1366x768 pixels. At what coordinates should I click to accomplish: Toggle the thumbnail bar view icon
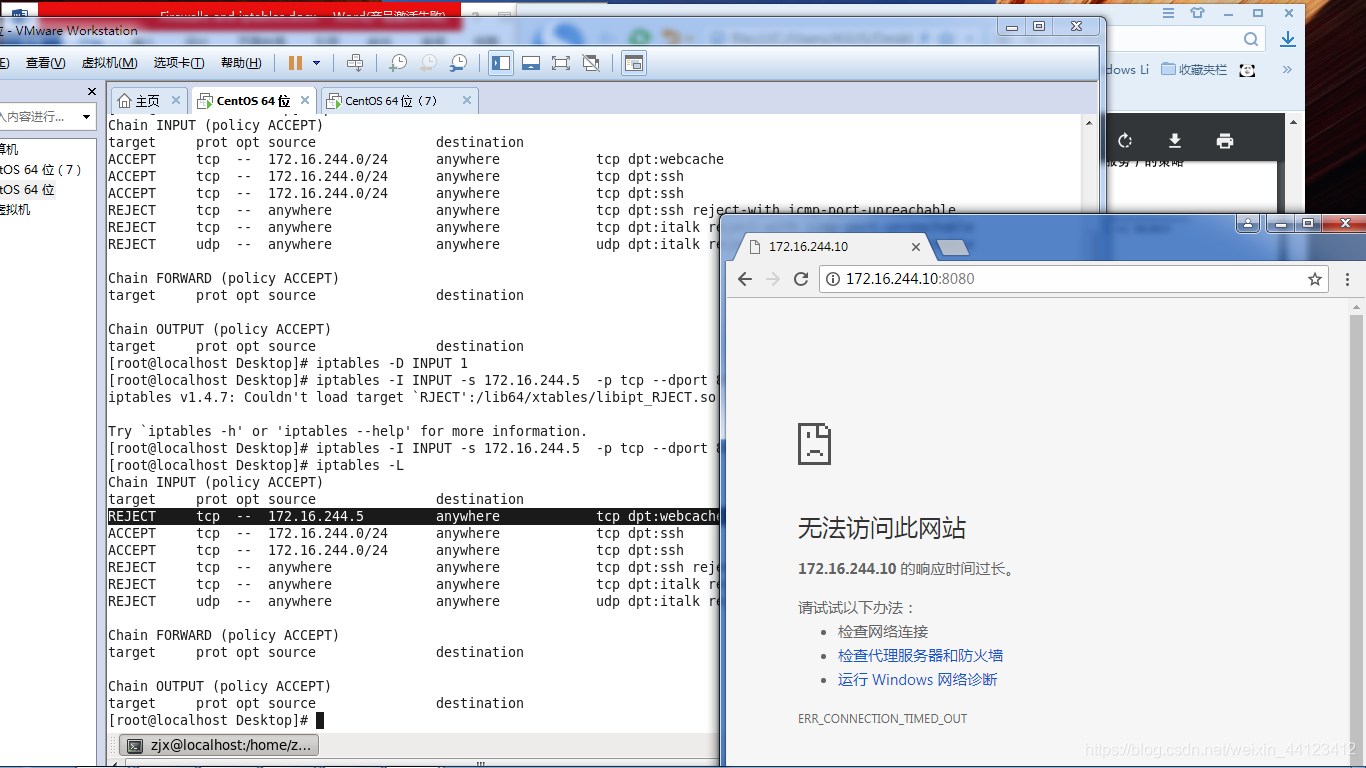(531, 63)
